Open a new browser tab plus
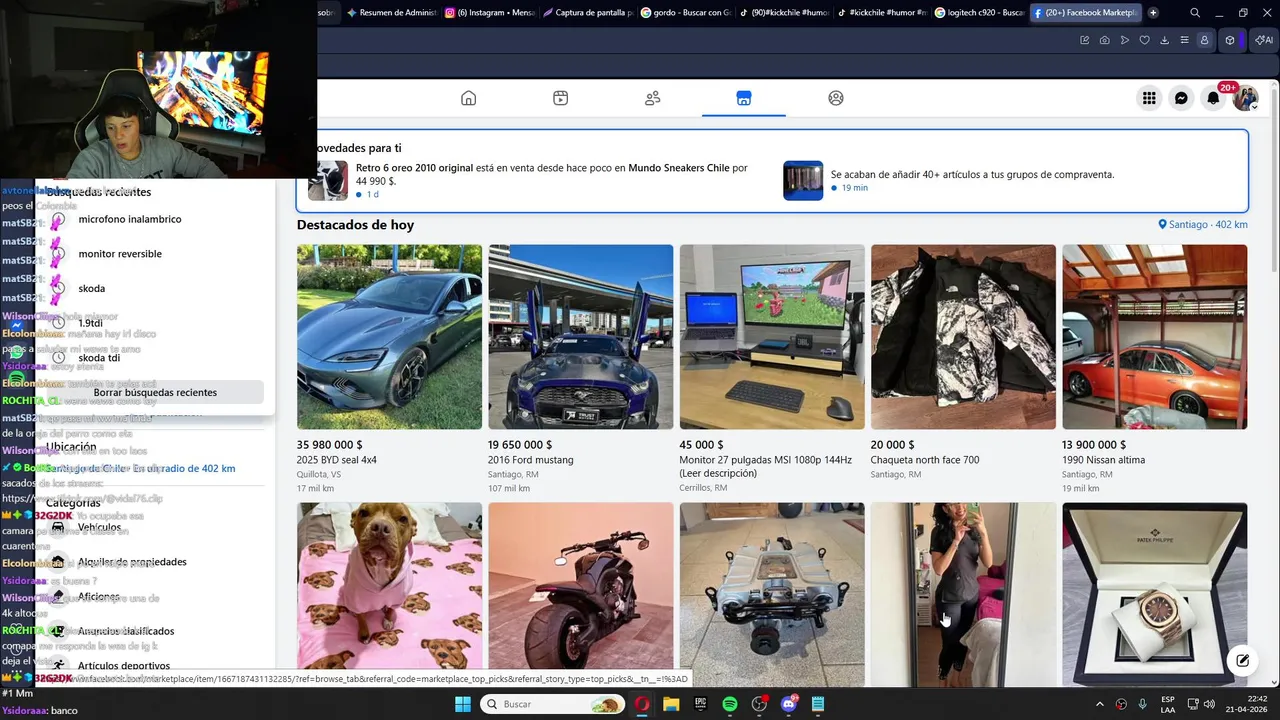1280x720 pixels. coord(1153,13)
